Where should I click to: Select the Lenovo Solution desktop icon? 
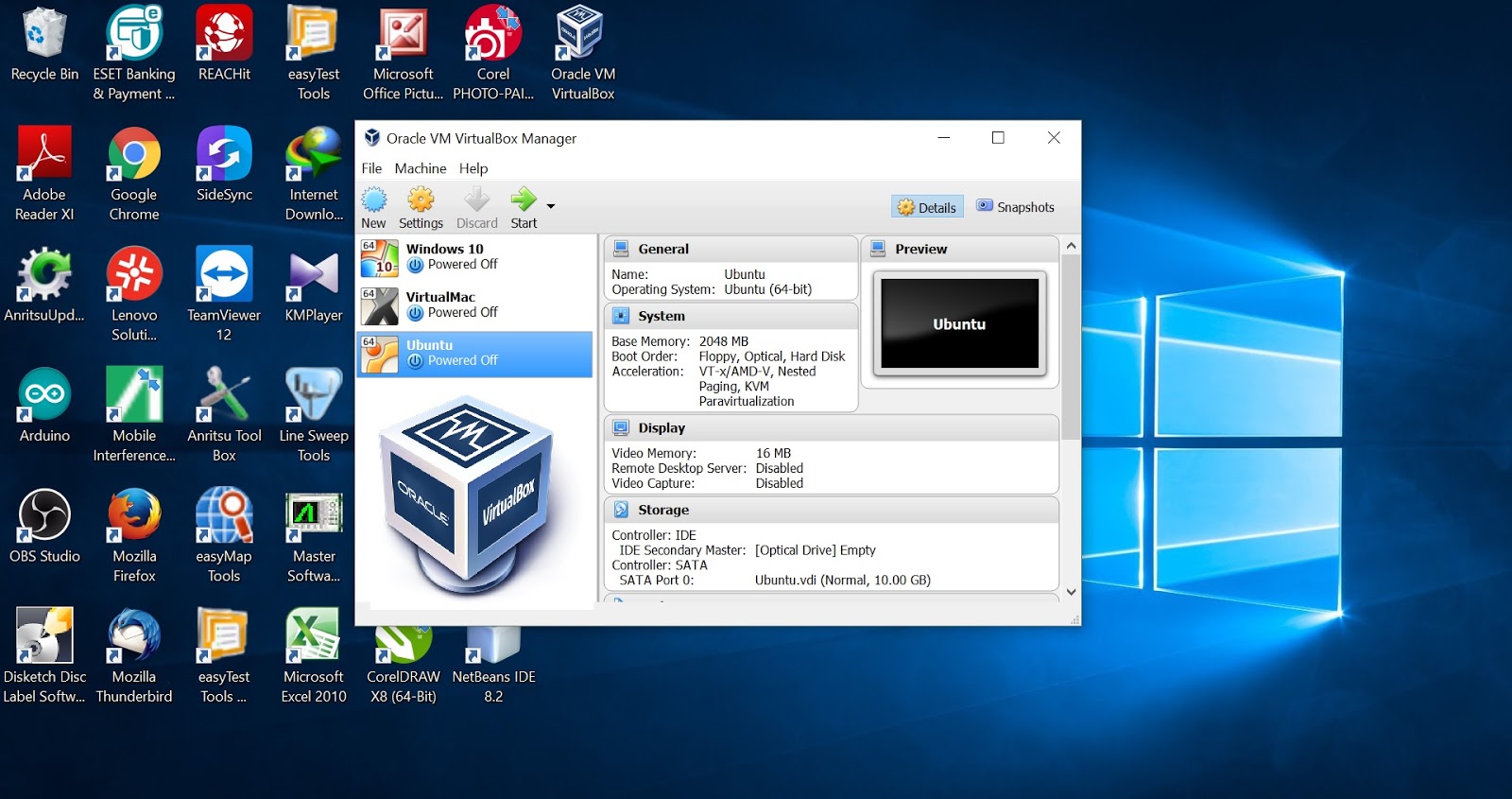coord(134,294)
